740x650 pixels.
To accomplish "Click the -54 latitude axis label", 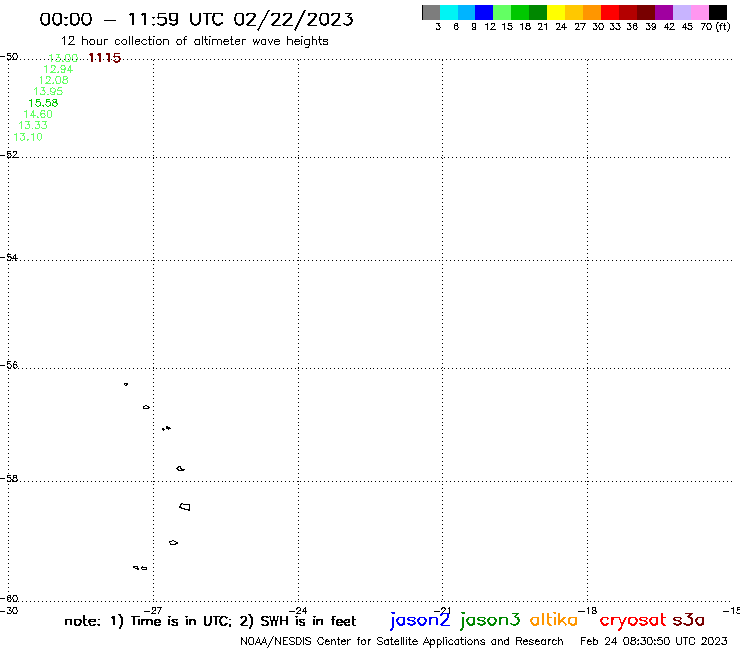I will pos(9,257).
